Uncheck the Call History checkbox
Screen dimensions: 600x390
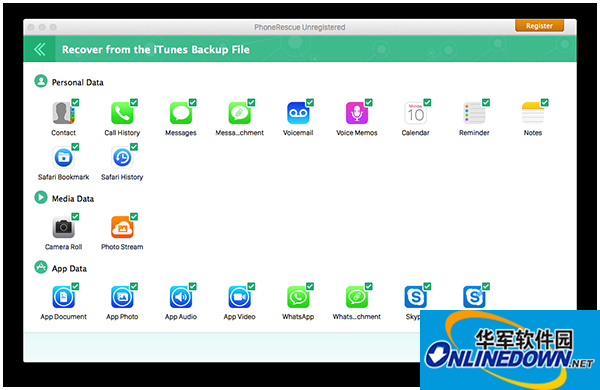(134, 102)
